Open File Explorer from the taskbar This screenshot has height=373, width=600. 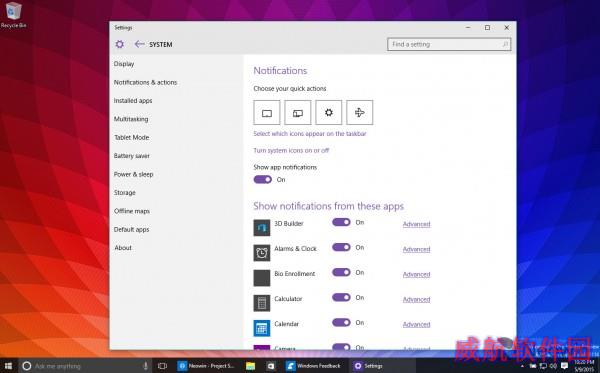point(251,366)
